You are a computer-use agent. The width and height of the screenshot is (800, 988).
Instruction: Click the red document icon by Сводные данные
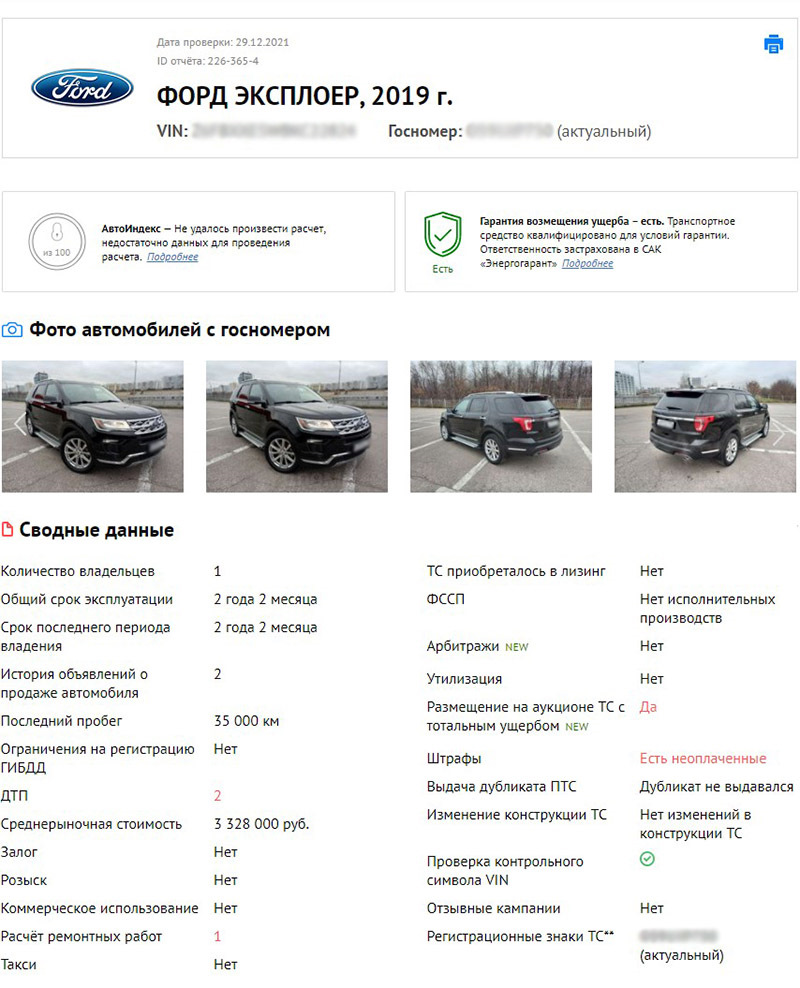(x=8, y=529)
